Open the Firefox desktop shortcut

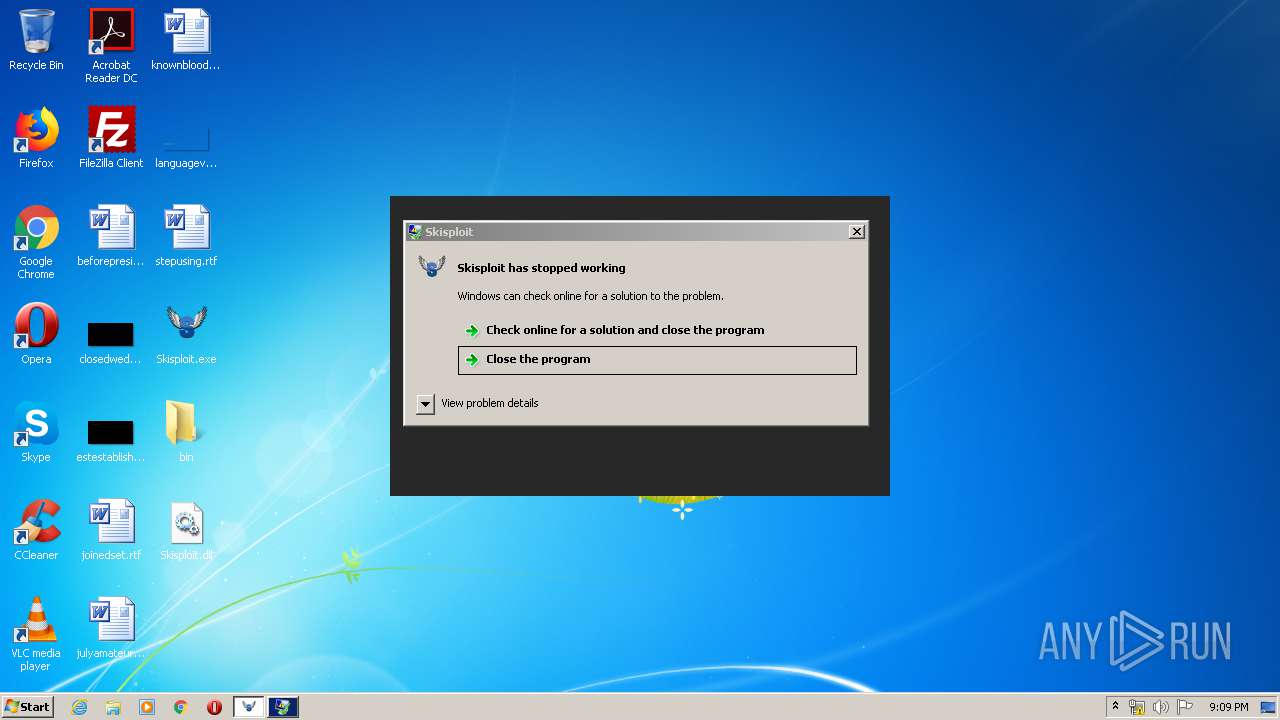click(x=36, y=138)
